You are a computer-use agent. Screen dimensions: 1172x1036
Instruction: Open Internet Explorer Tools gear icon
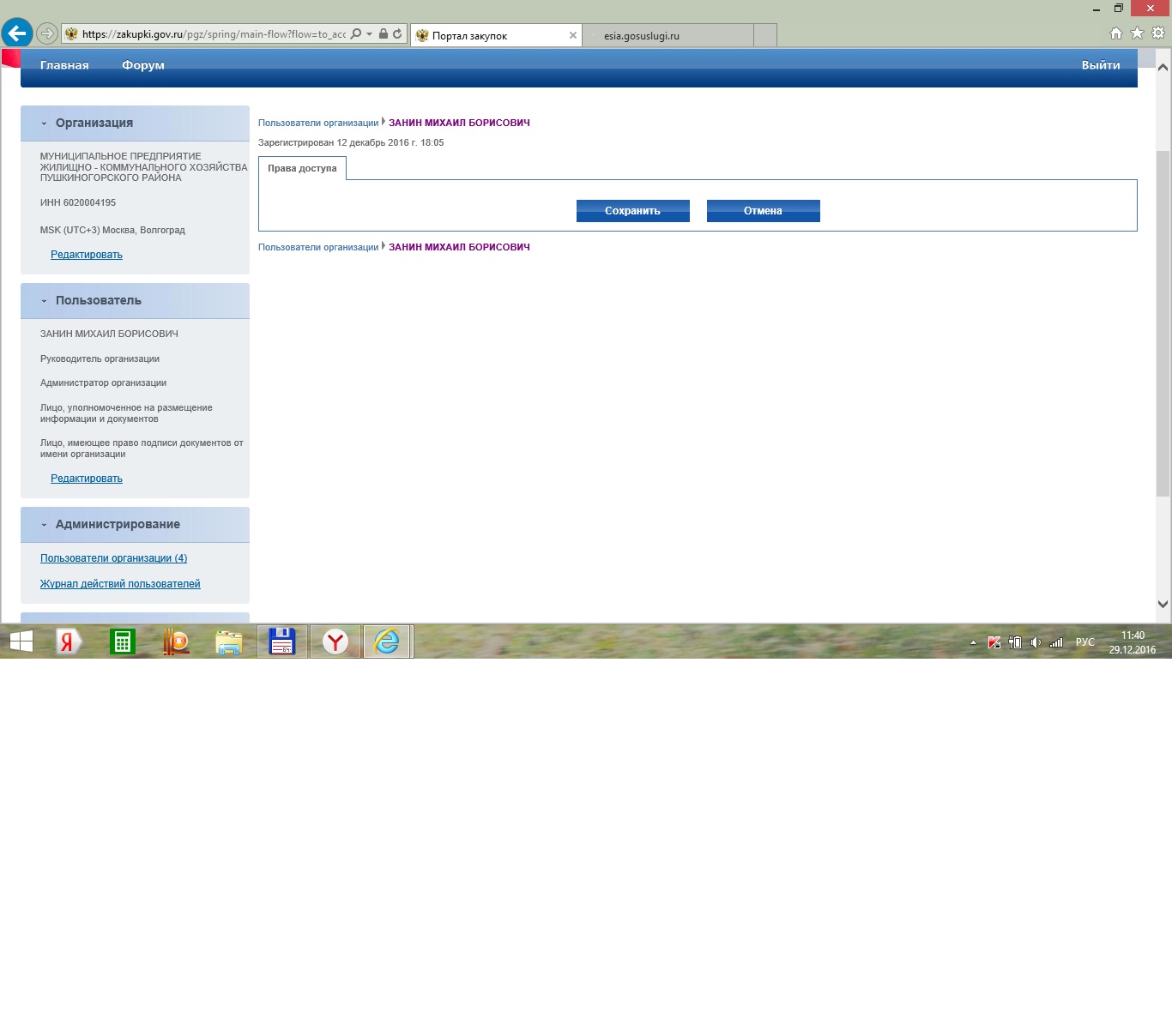pyautogui.click(x=1157, y=33)
